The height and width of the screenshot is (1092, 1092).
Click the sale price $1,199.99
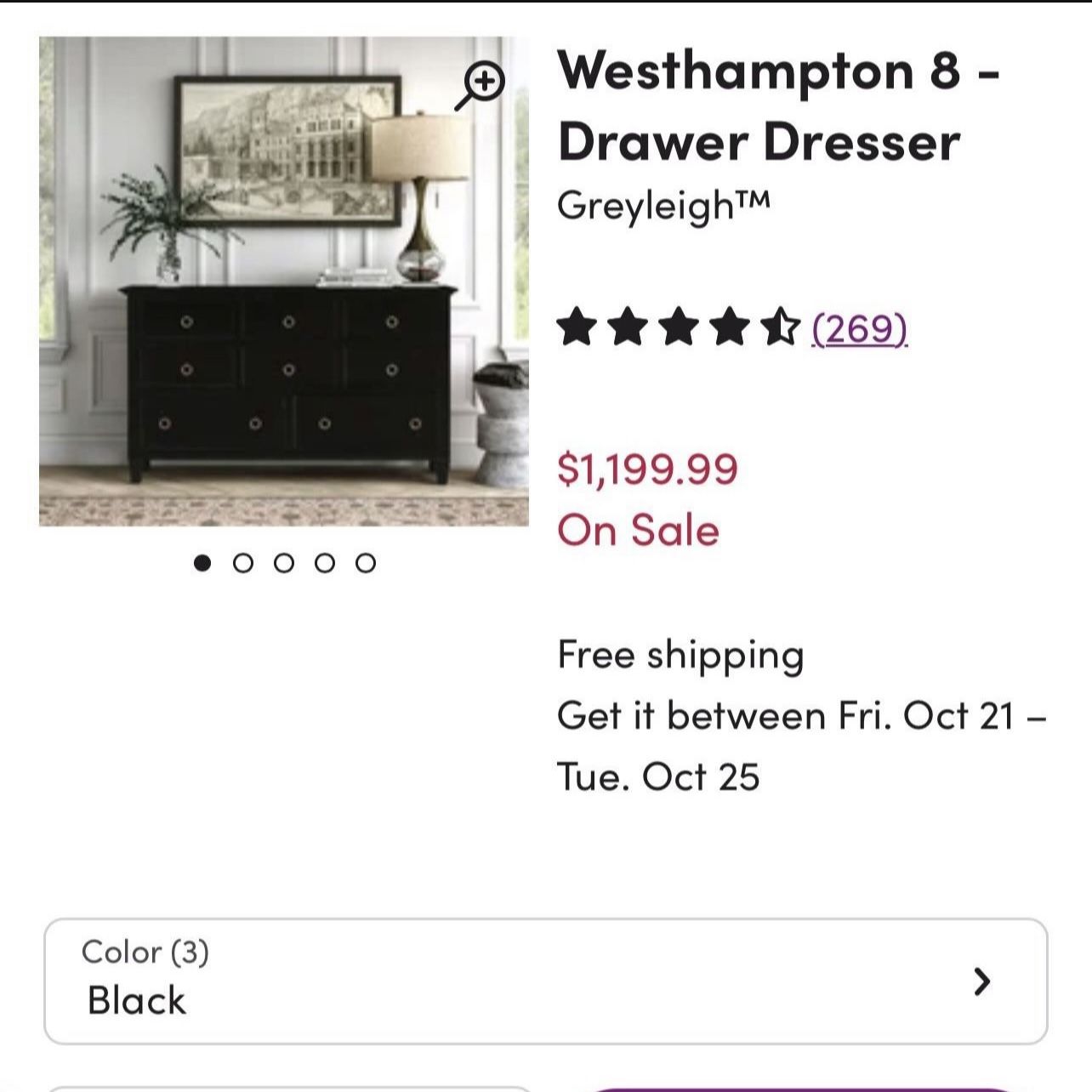point(647,467)
